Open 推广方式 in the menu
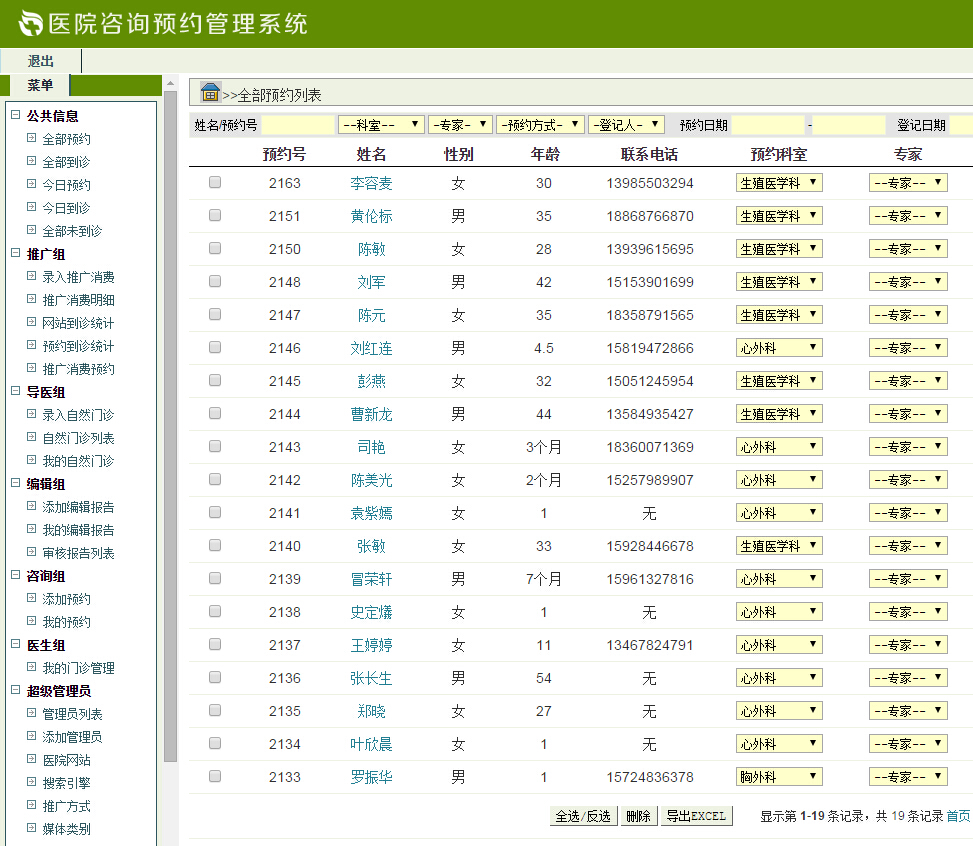This screenshot has width=973, height=846. [66, 806]
